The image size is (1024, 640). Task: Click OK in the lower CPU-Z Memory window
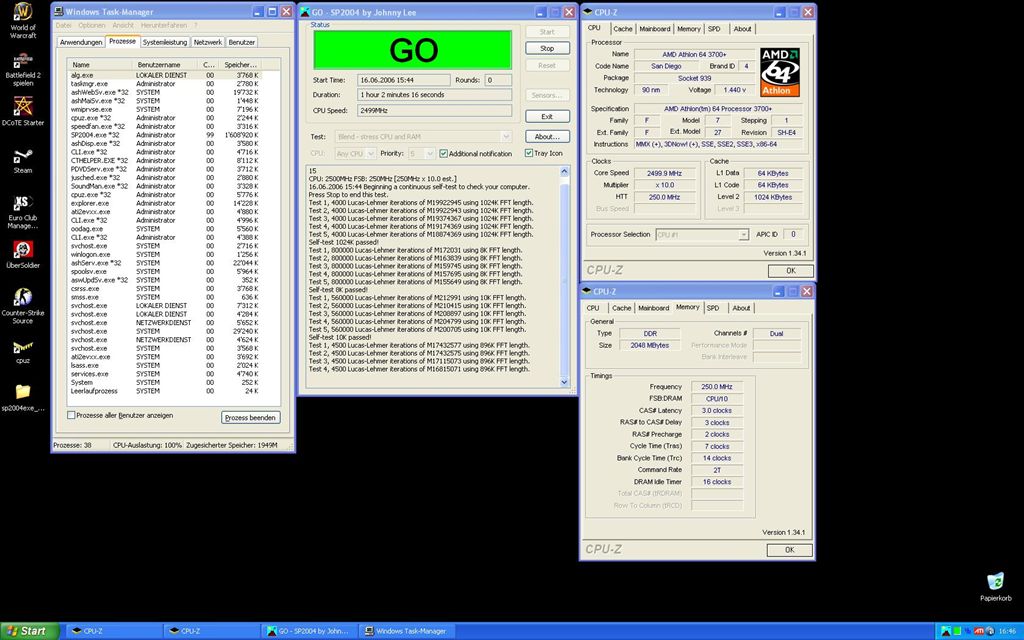(790, 550)
